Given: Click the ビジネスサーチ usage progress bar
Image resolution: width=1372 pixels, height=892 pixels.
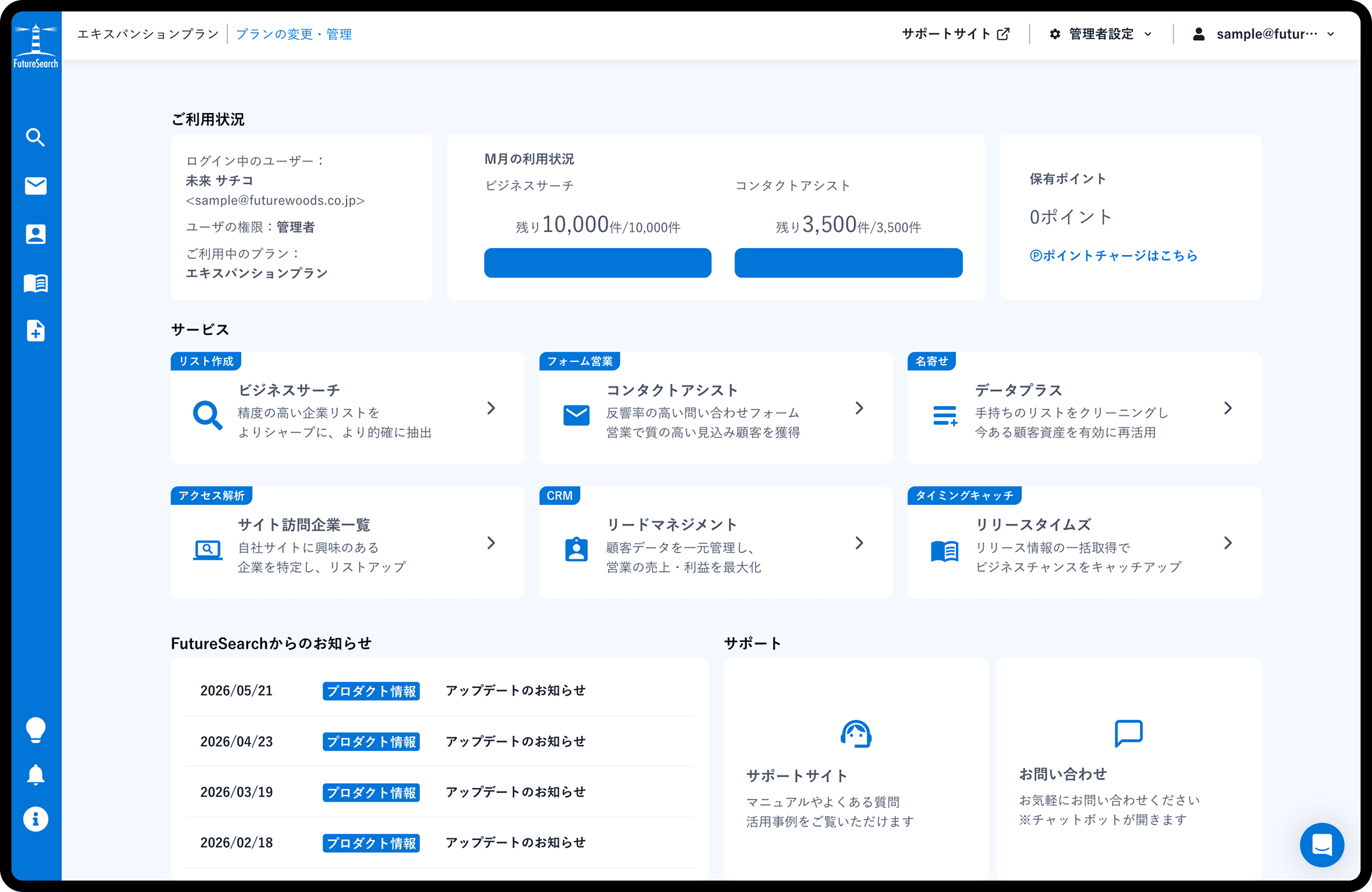Looking at the screenshot, I should (x=598, y=263).
